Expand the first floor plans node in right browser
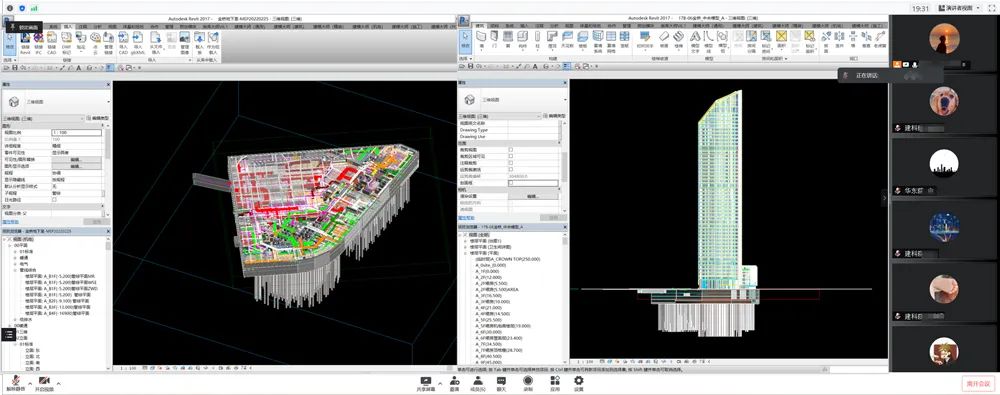Viewport: 1000px width, 395px height. 466,241
